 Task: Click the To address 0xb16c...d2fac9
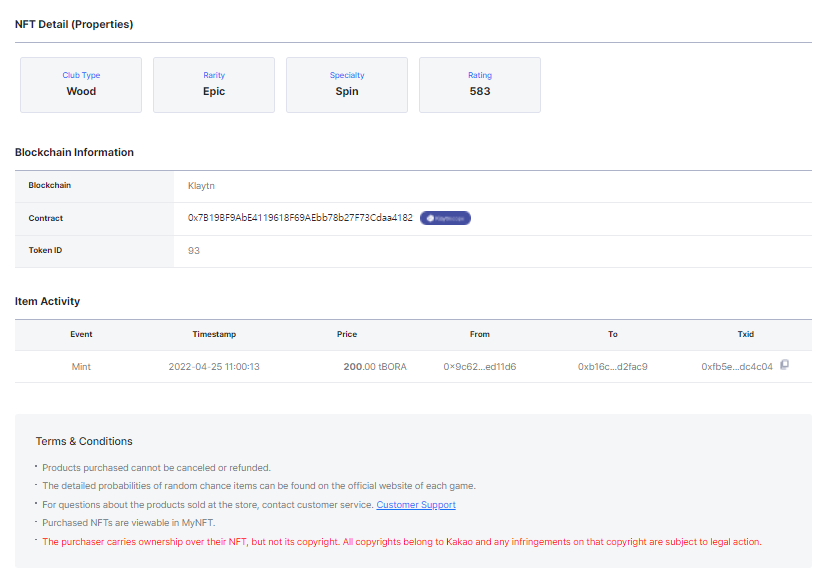pyautogui.click(x=613, y=366)
